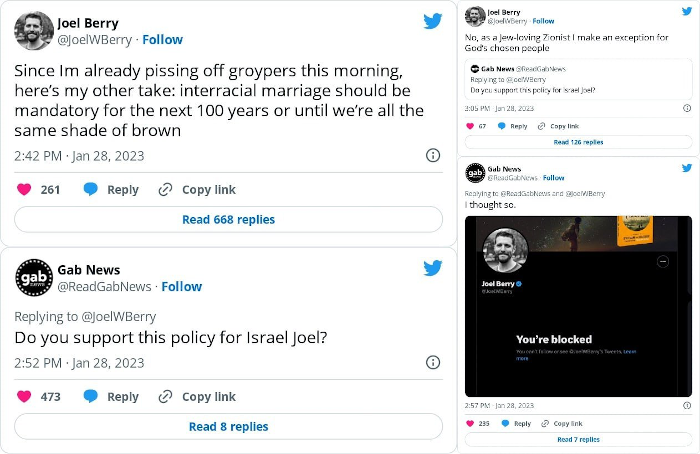Click the copy link chain icon on the 261-likes tweet
700x454 pixels.
click(x=166, y=190)
